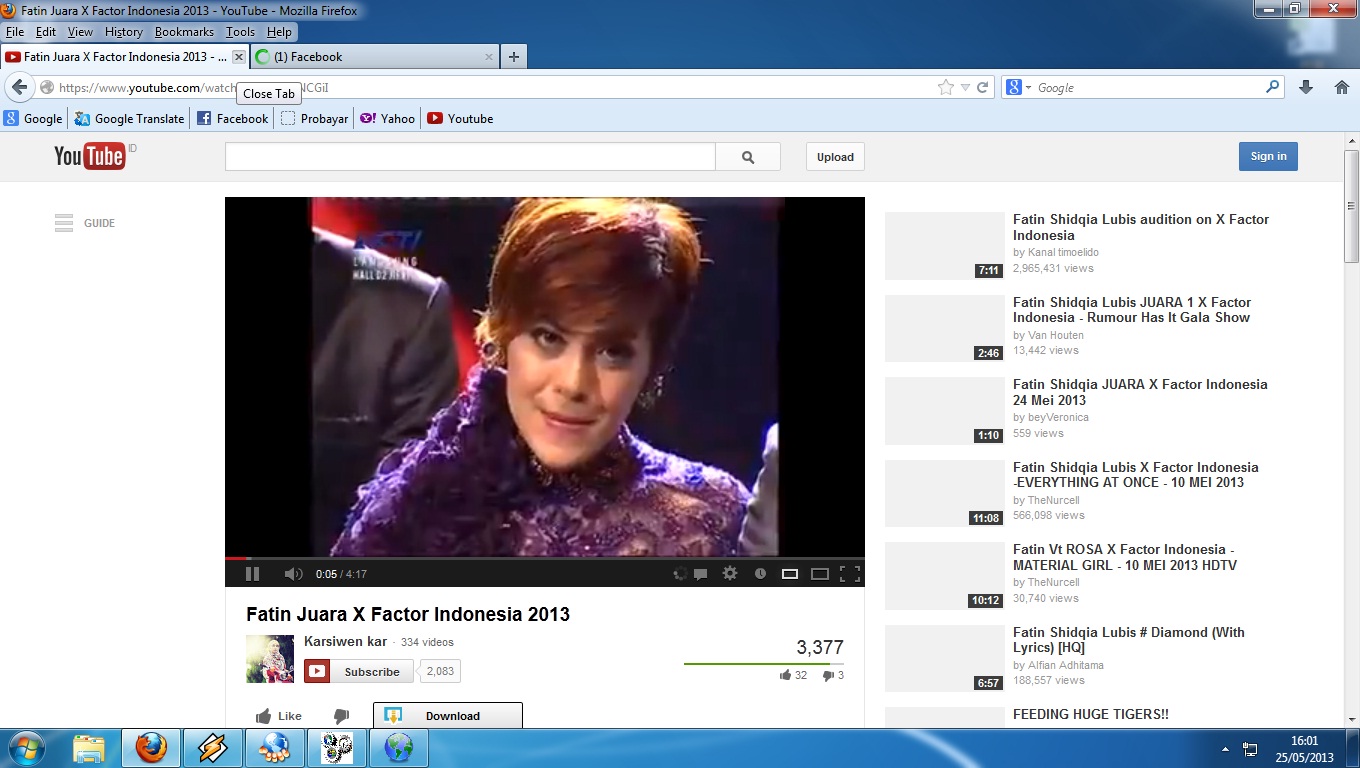This screenshot has width=1360, height=768.
Task: Enter fullscreen video mode
Action: [850, 574]
